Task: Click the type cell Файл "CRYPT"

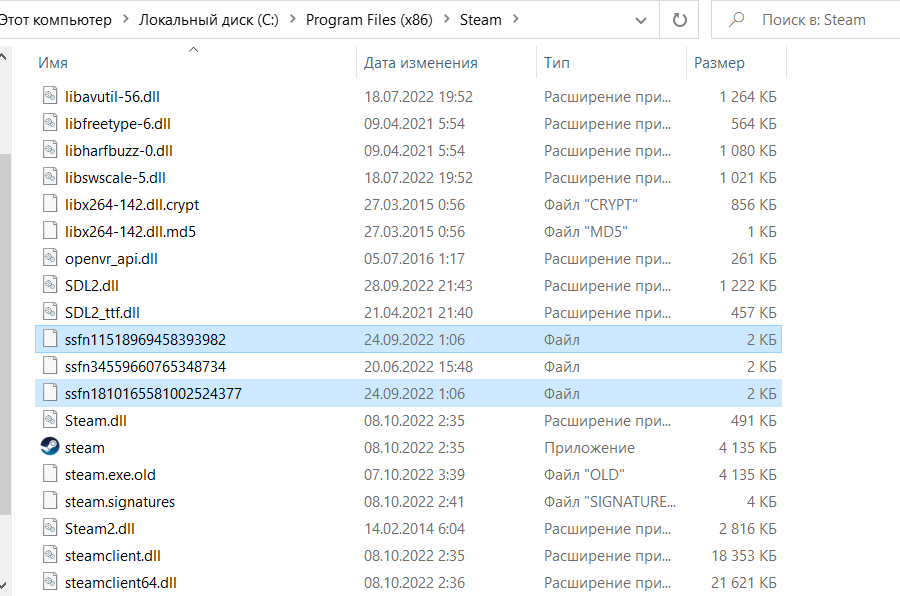Action: [591, 204]
